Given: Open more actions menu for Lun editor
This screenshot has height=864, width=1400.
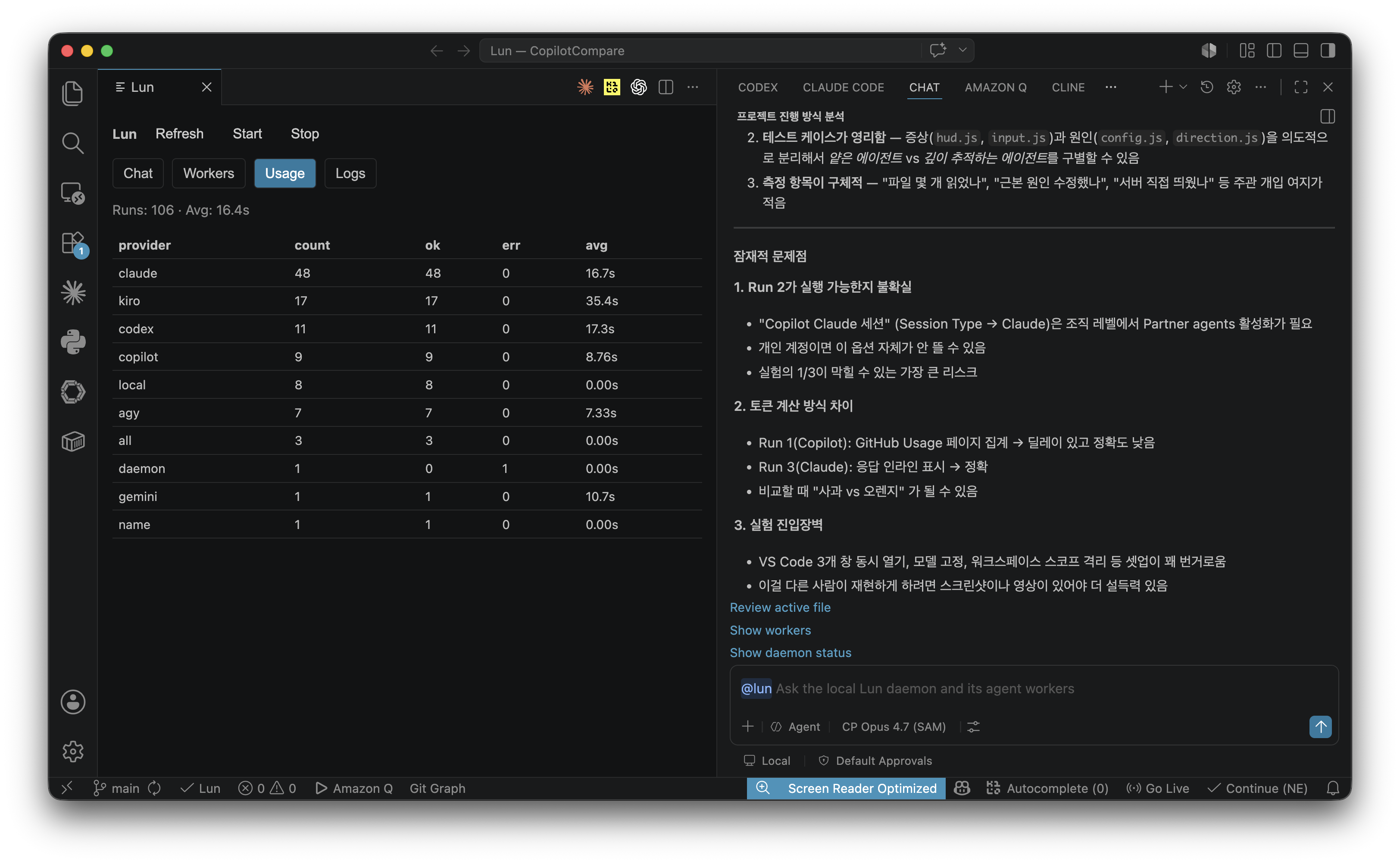Looking at the screenshot, I should [692, 87].
